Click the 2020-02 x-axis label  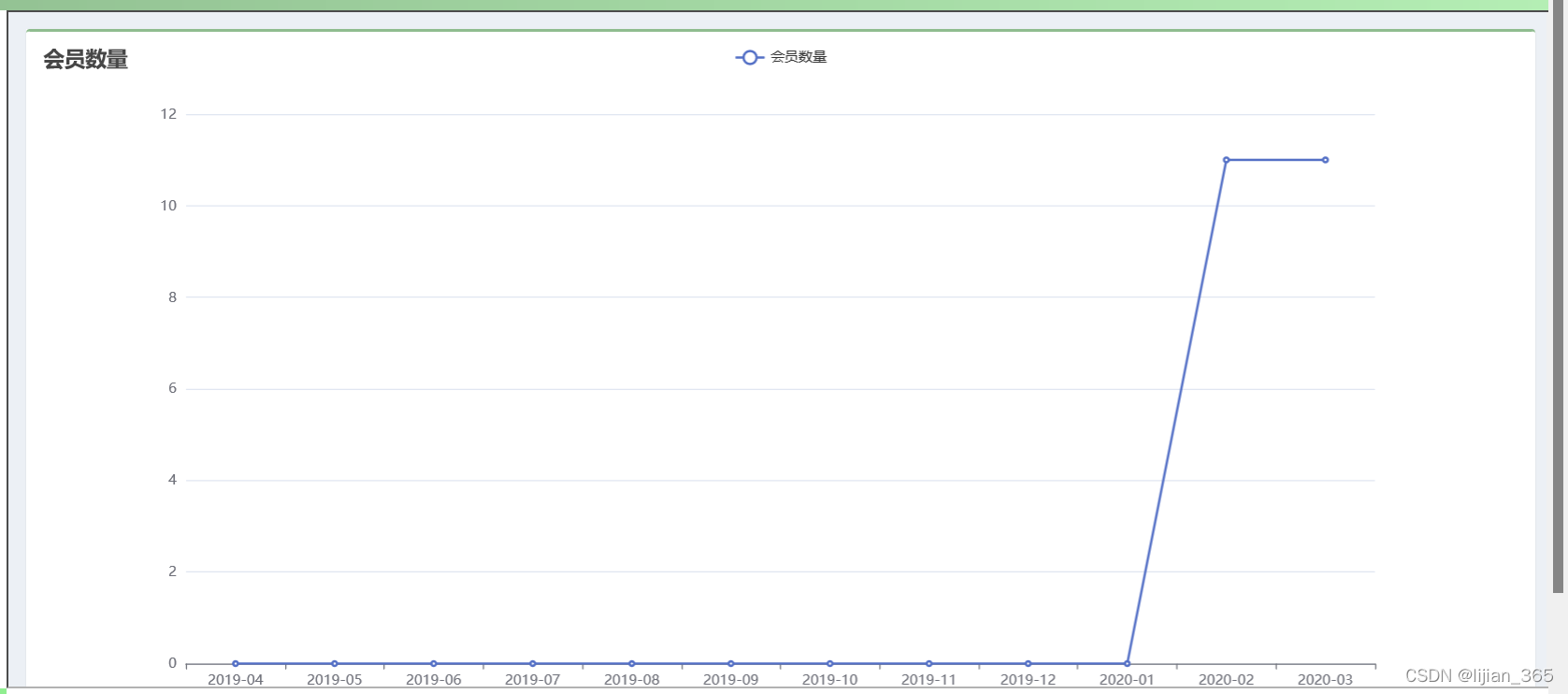(1226, 680)
